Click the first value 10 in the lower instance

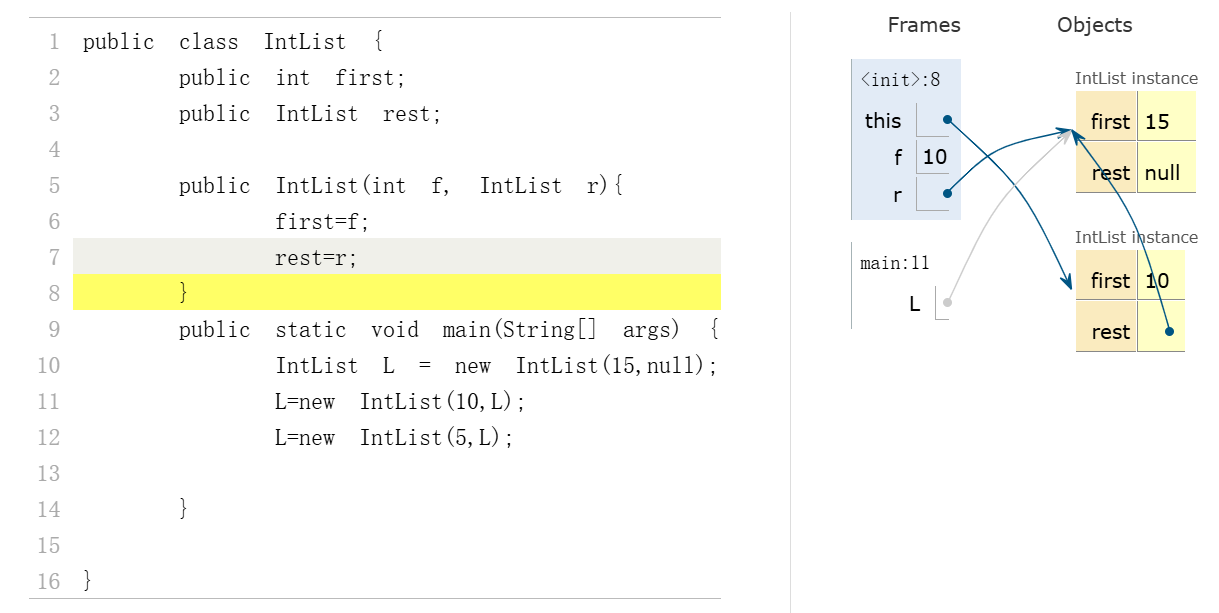click(x=1157, y=281)
